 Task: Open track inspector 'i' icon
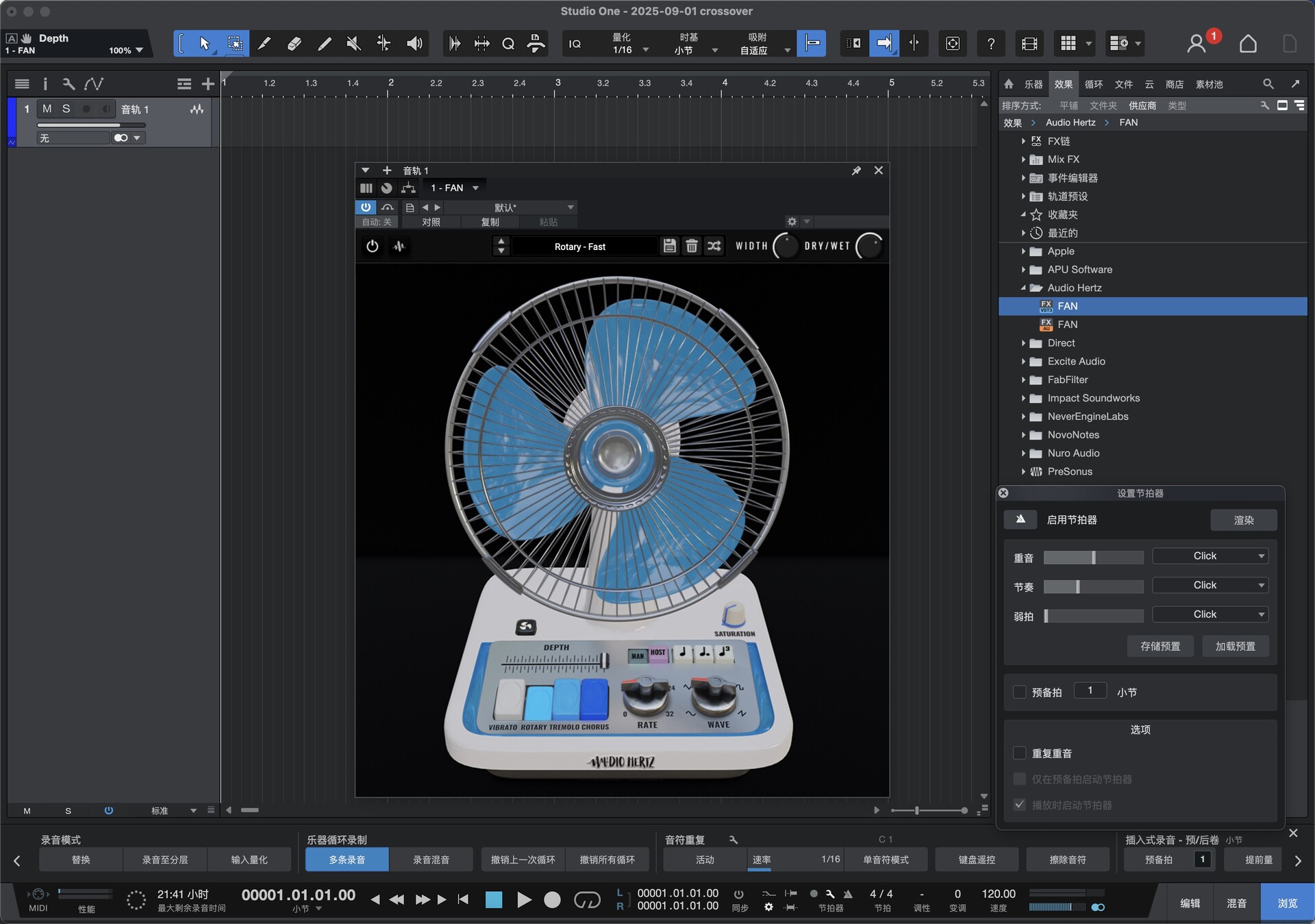(45, 84)
